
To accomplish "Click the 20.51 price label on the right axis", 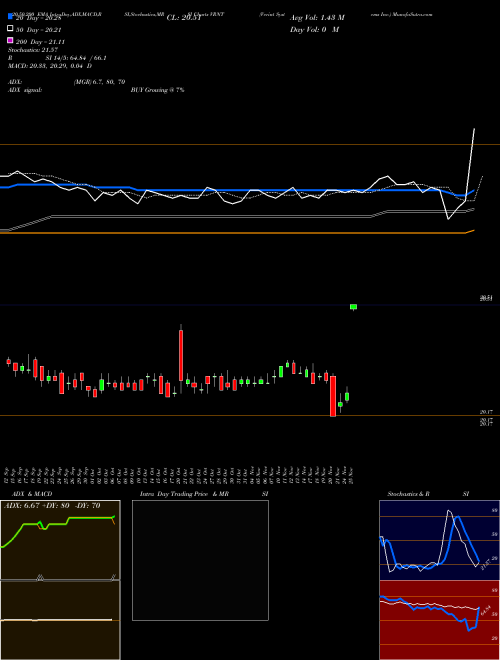I will [486, 298].
